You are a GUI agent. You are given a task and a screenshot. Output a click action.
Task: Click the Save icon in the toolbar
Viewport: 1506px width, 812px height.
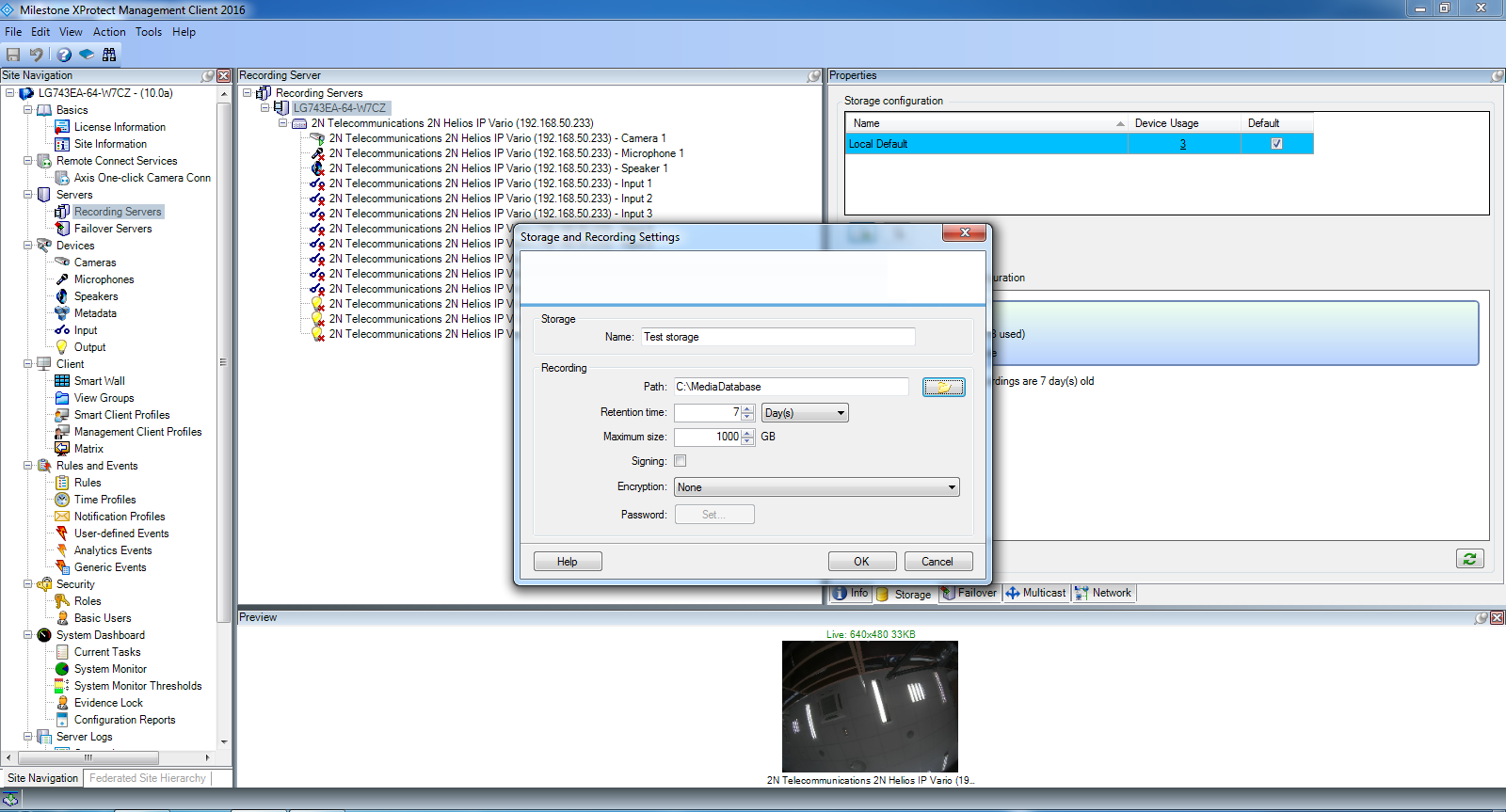pos(13,55)
